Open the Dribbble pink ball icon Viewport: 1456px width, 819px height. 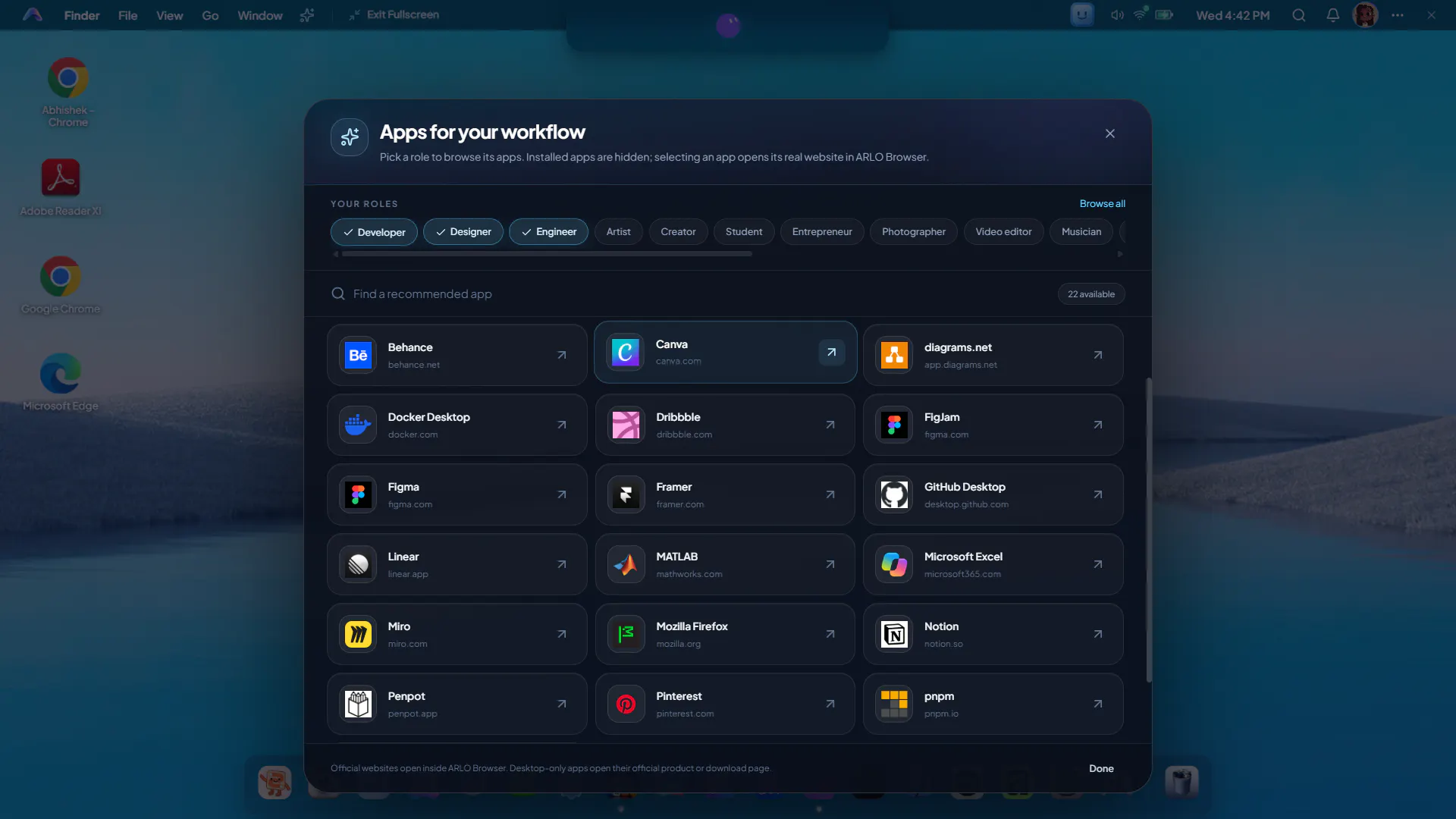click(x=626, y=425)
